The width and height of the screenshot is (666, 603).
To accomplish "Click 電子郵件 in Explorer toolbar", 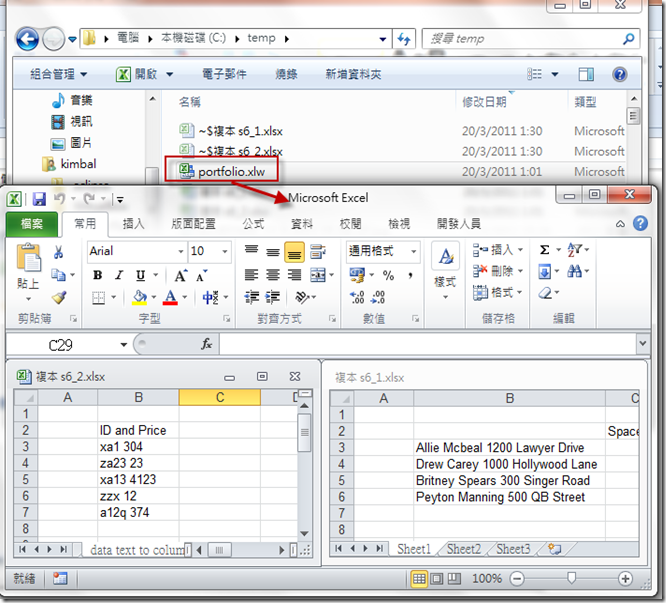I will point(224,74).
